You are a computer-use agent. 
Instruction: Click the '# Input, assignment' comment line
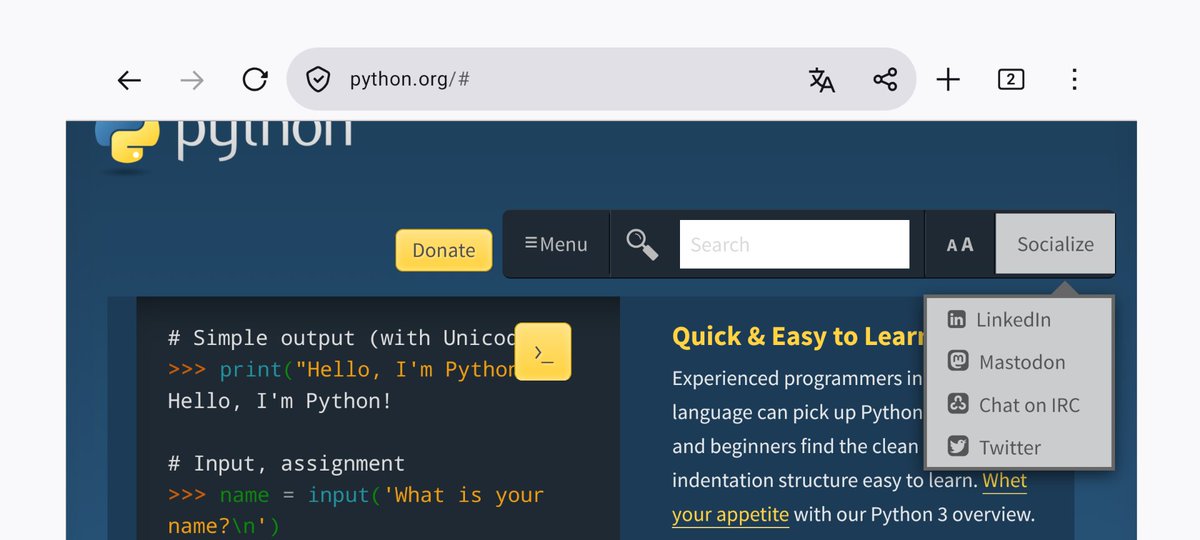click(x=286, y=464)
